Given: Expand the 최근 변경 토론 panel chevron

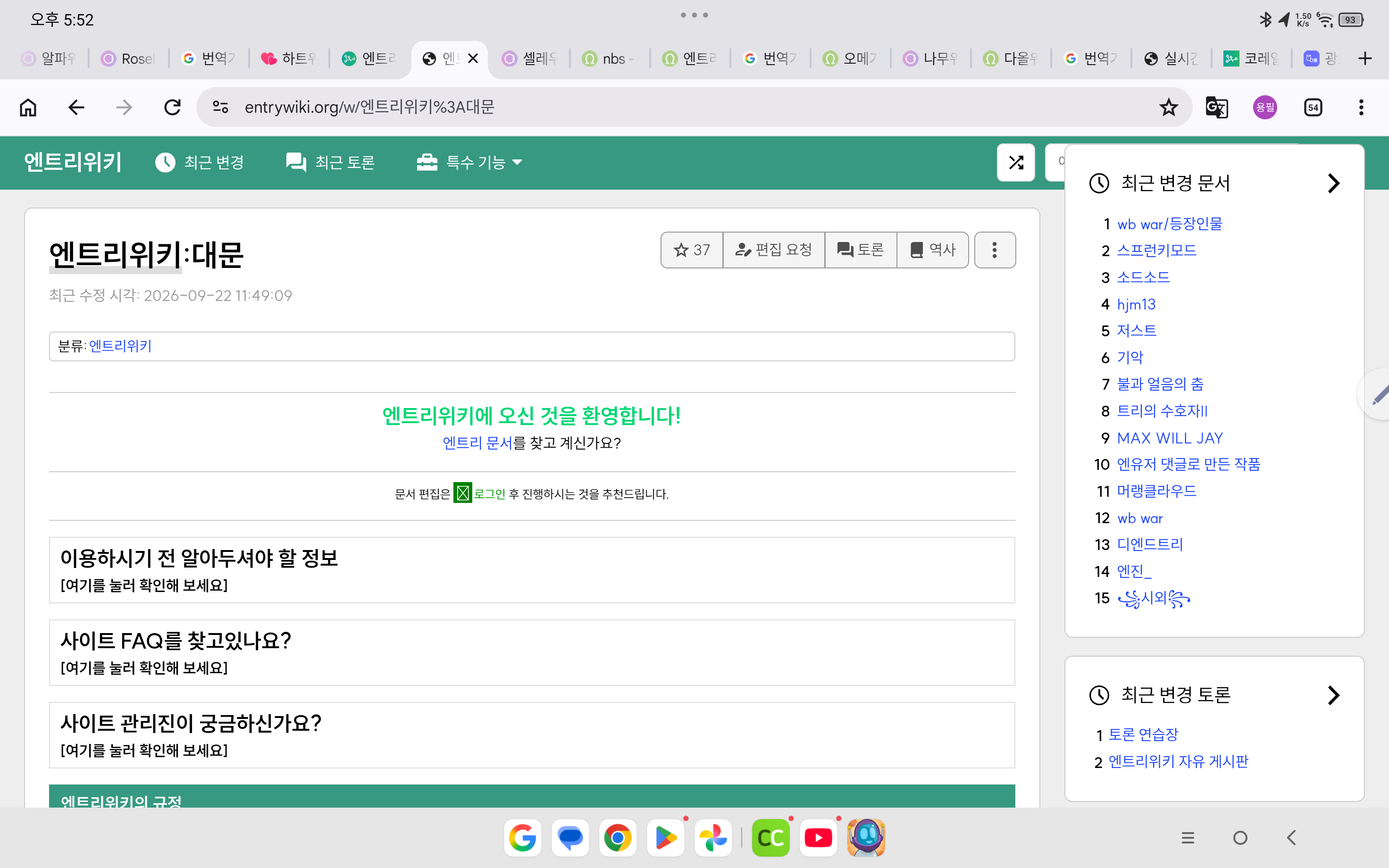Looking at the screenshot, I should coord(1334,695).
